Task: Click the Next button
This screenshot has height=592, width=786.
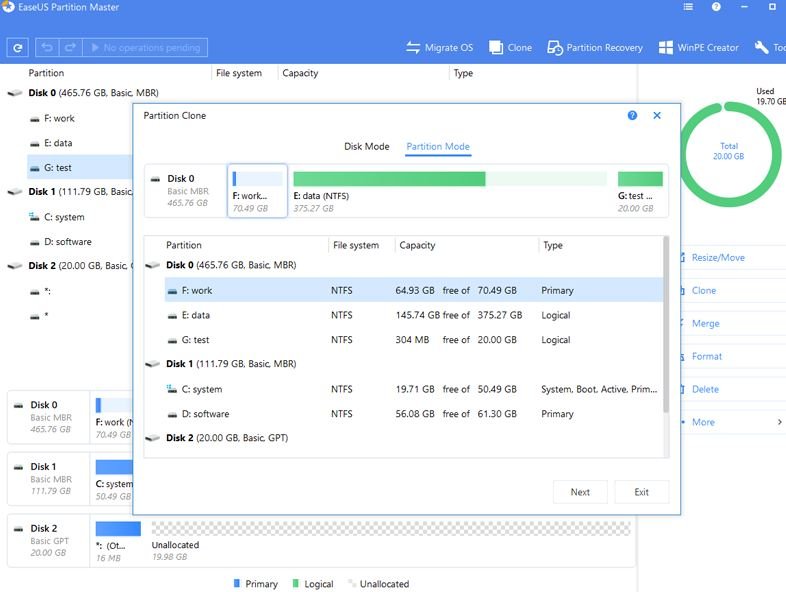Action: click(580, 492)
